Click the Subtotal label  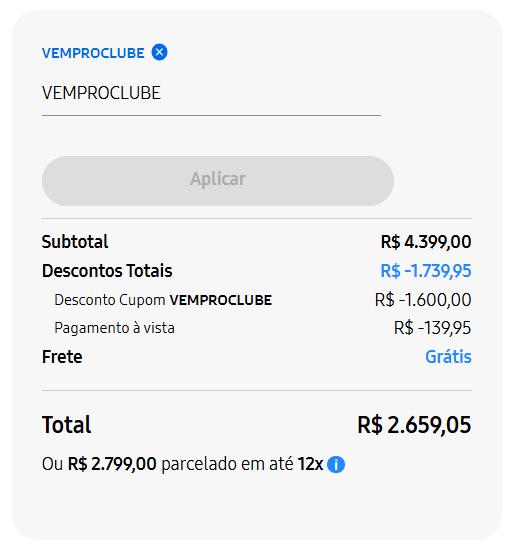pyautogui.click(x=75, y=242)
